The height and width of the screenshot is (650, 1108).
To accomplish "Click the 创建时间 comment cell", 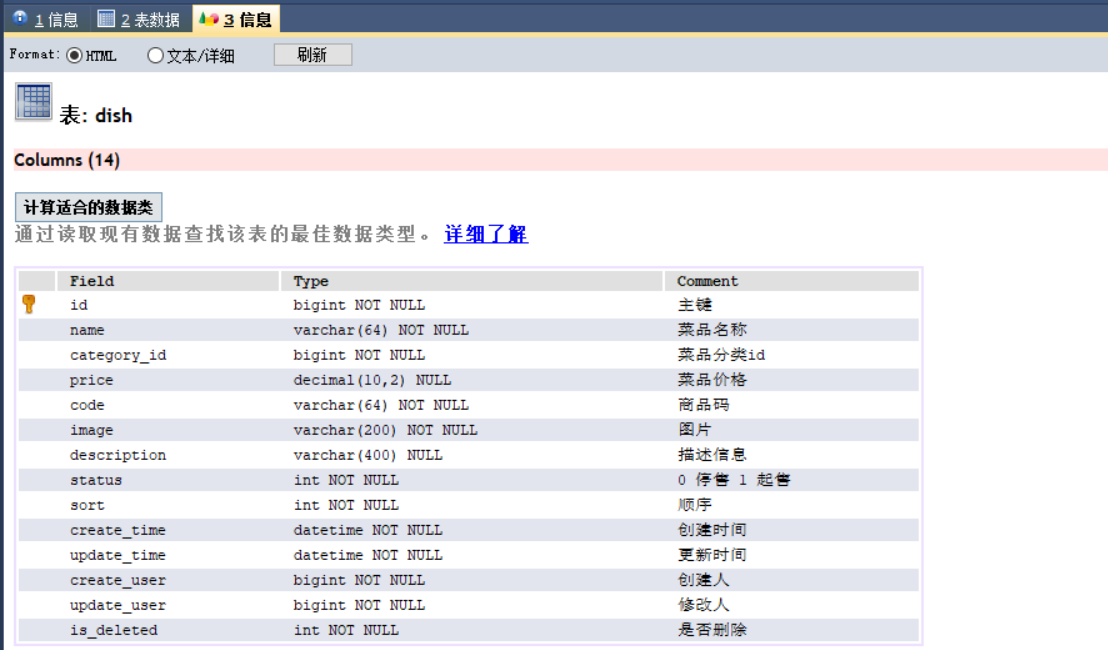I will [791, 530].
